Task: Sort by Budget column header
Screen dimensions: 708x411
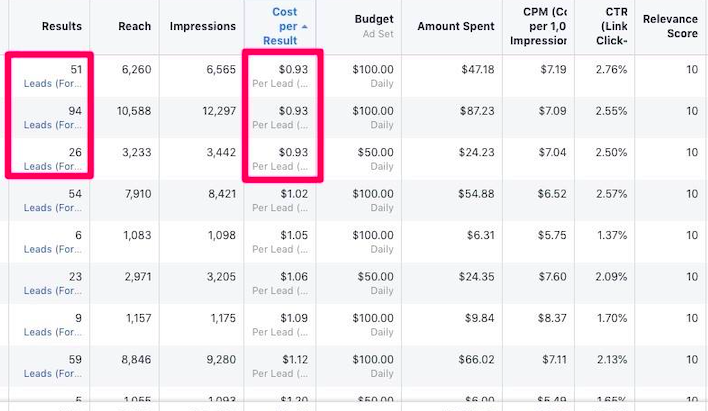Action: [374, 19]
